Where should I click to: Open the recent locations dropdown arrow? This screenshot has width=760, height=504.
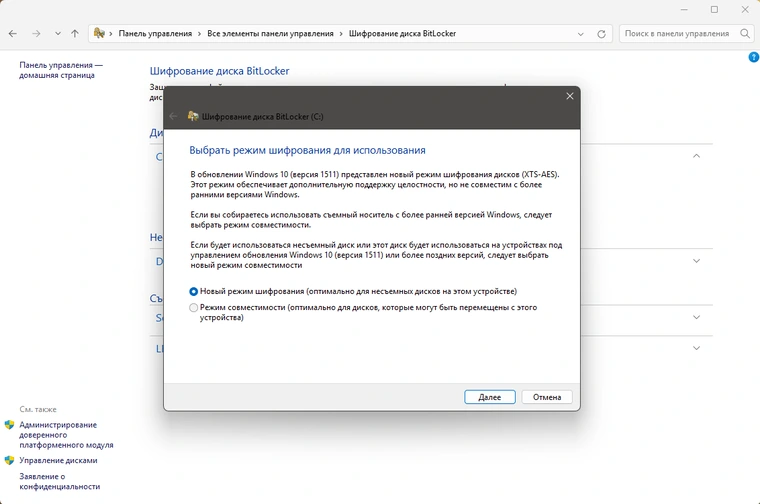[x=56, y=33]
